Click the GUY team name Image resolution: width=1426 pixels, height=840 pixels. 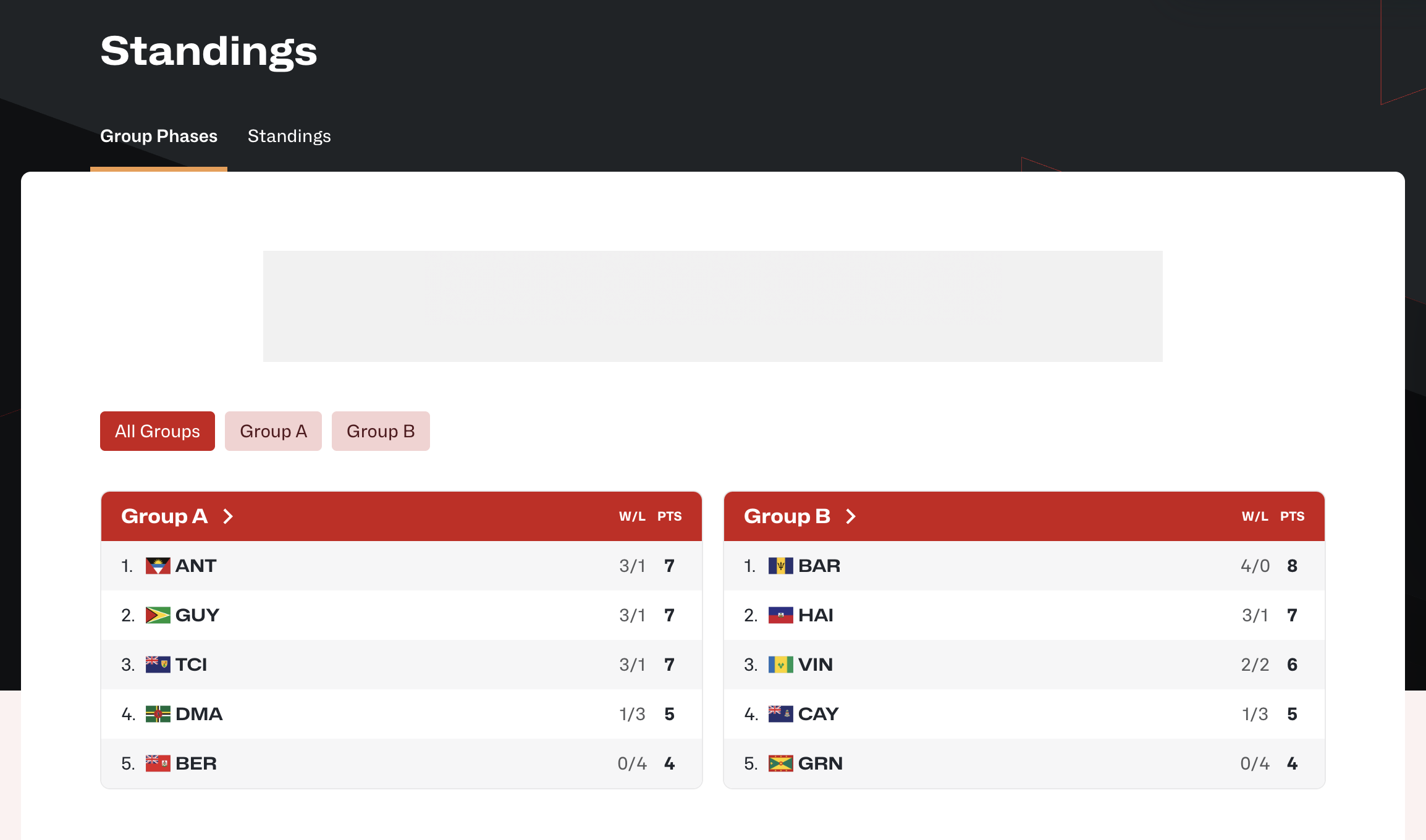point(198,615)
